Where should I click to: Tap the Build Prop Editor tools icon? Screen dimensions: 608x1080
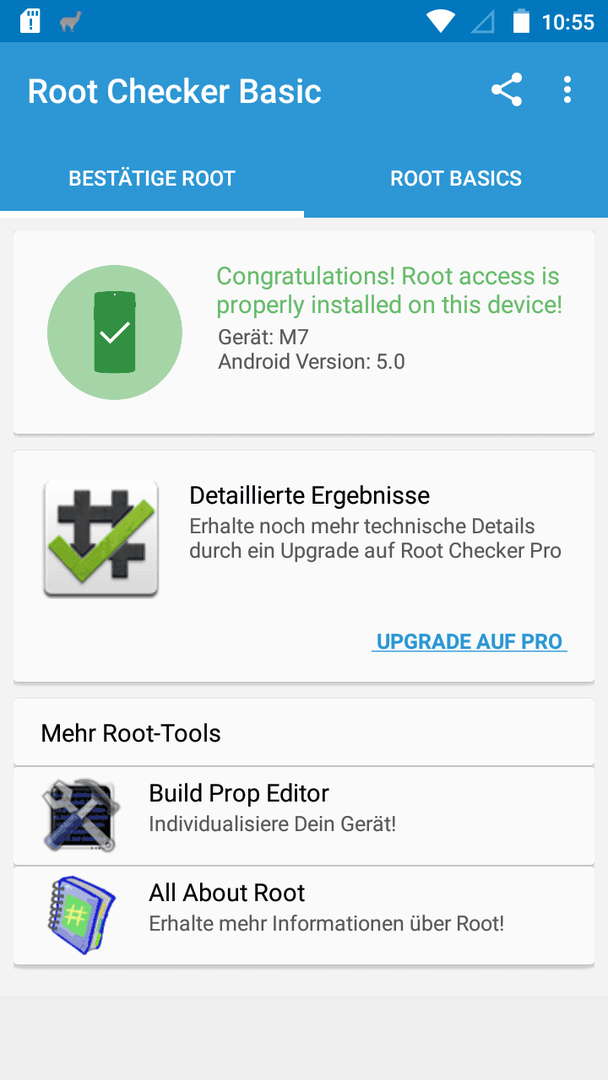click(x=81, y=815)
